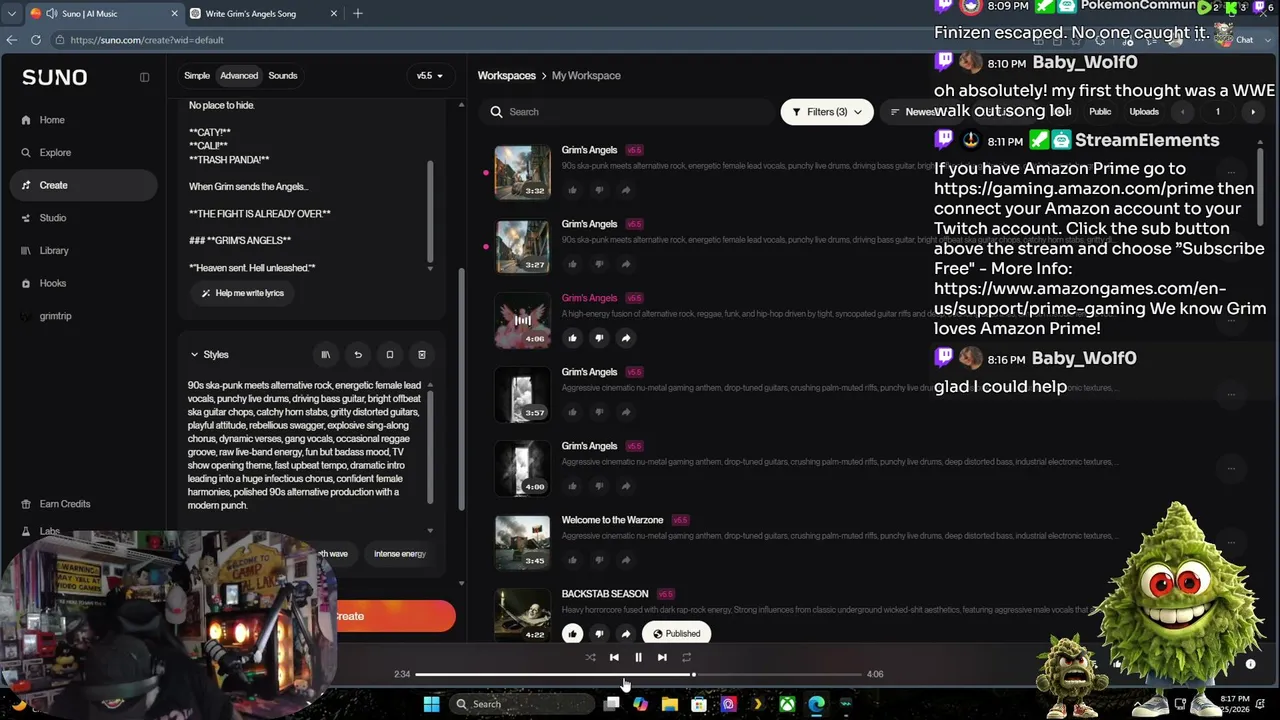The width and height of the screenshot is (1280, 720).
Task: Clear the Styles text with trash icon
Action: tap(422, 355)
